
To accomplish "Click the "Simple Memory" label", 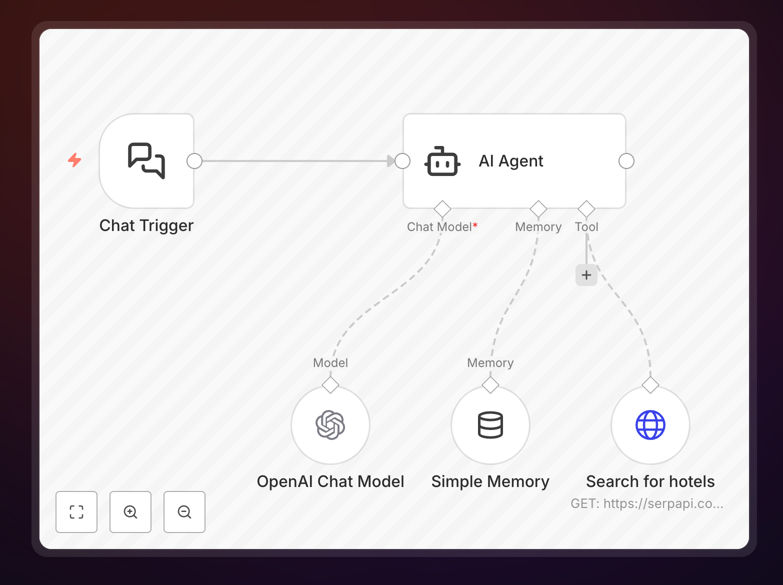I will (490, 482).
